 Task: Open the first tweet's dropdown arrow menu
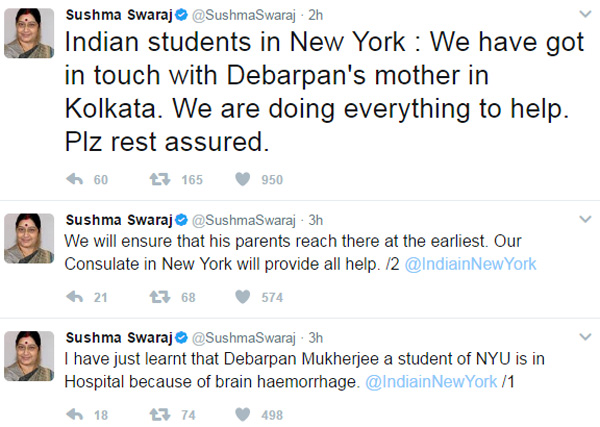coord(586,15)
